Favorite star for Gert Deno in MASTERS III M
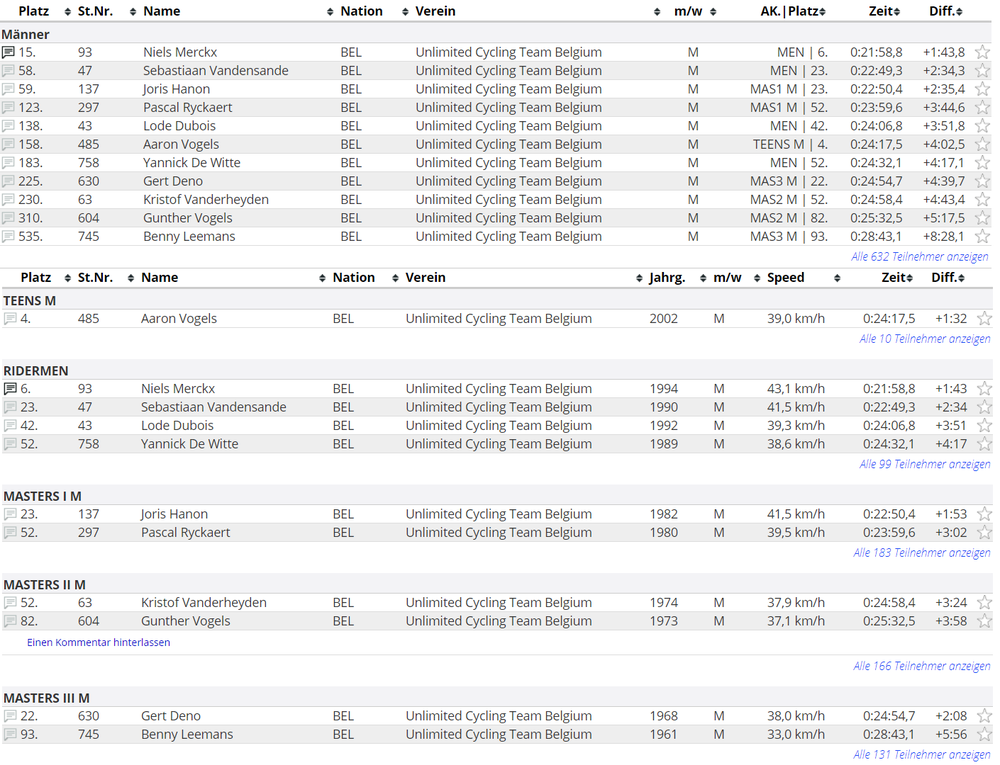 [x=985, y=717]
